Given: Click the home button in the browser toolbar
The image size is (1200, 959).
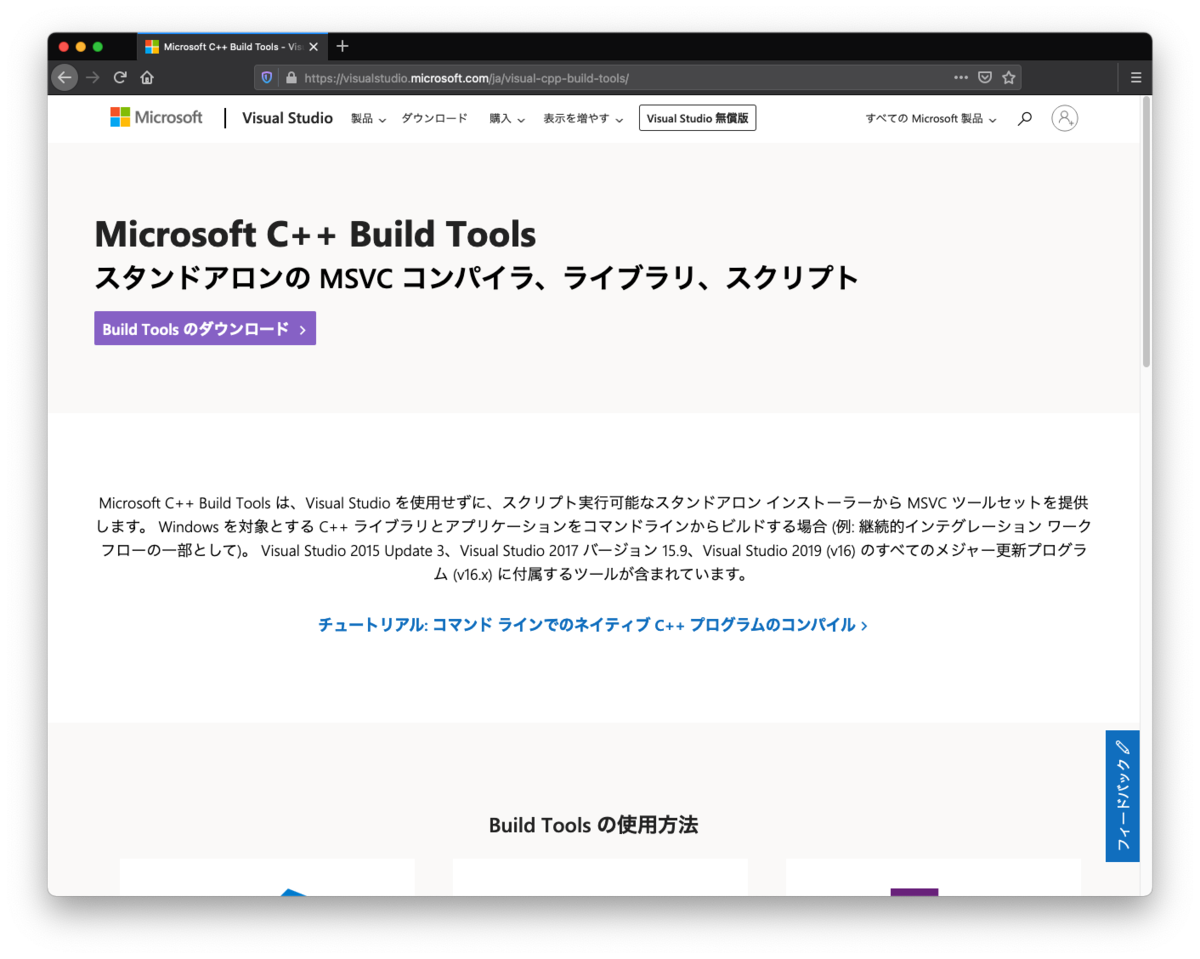Looking at the screenshot, I should point(147,77).
